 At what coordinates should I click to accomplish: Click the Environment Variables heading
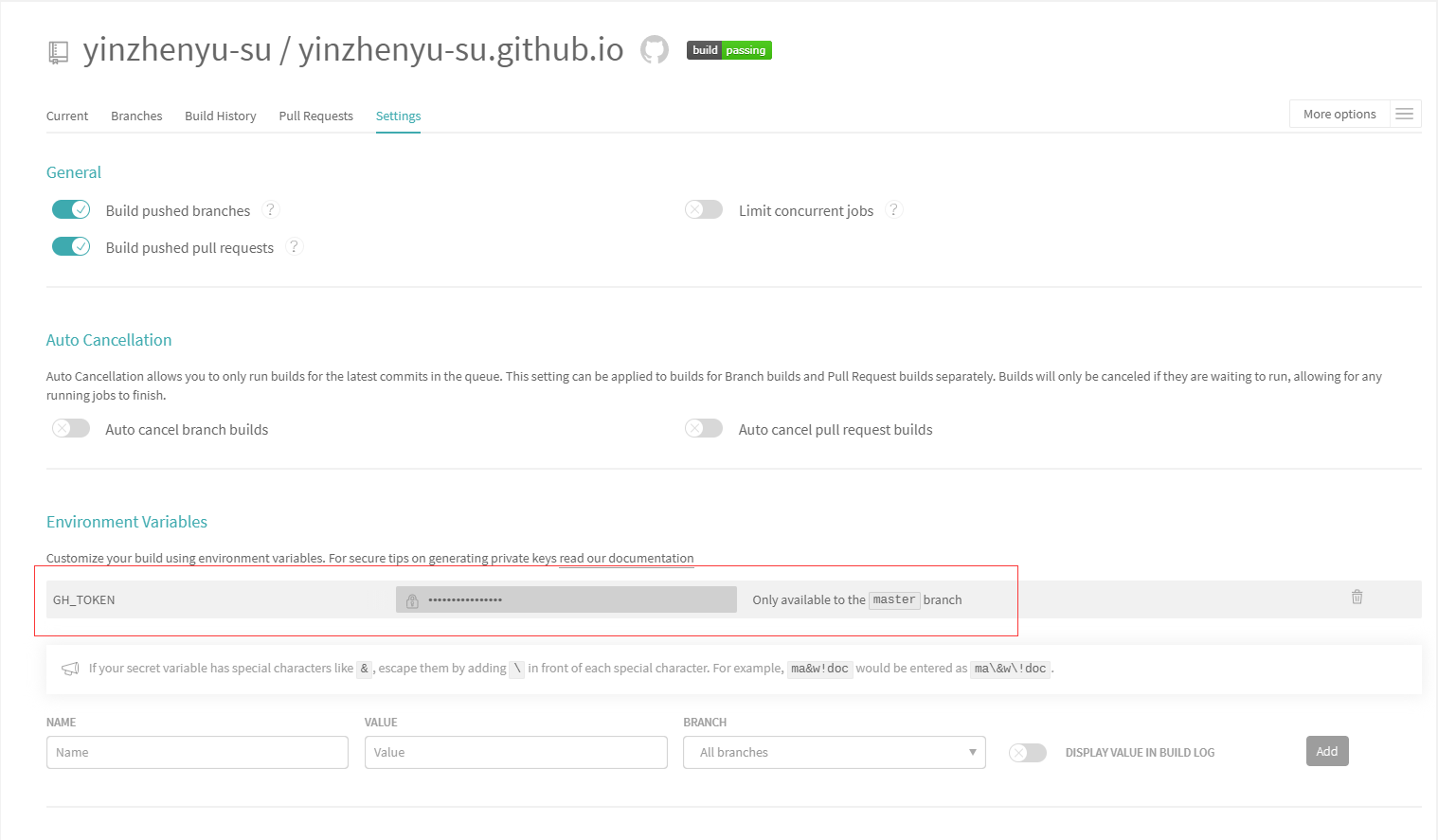coord(127,522)
